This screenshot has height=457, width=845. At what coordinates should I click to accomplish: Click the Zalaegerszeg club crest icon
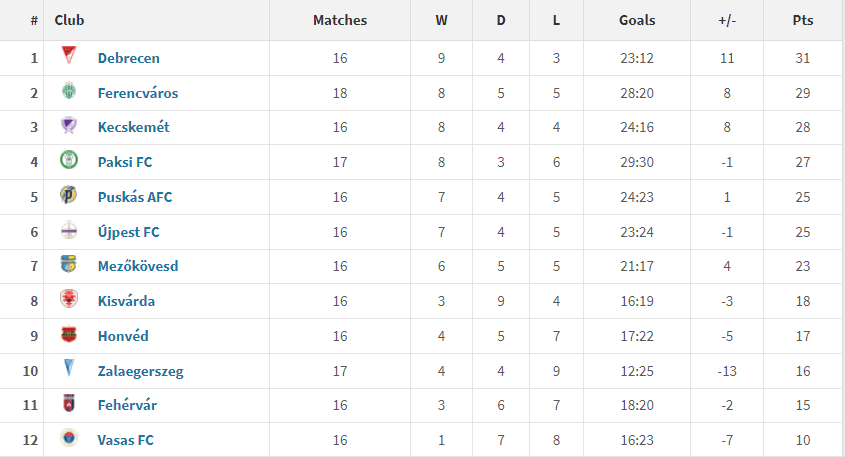coord(69,369)
